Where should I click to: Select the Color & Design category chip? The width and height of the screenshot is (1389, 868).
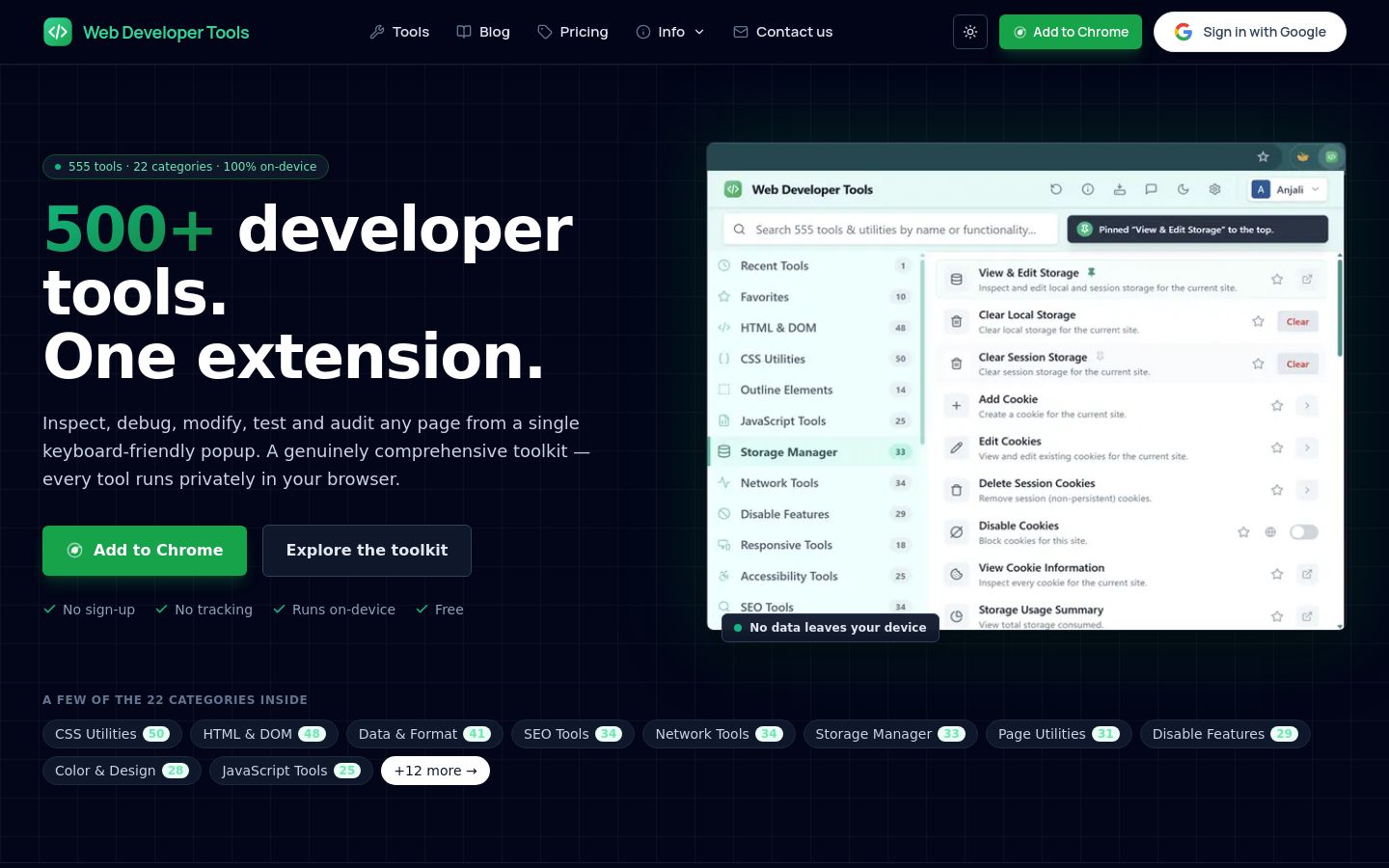coord(122,771)
